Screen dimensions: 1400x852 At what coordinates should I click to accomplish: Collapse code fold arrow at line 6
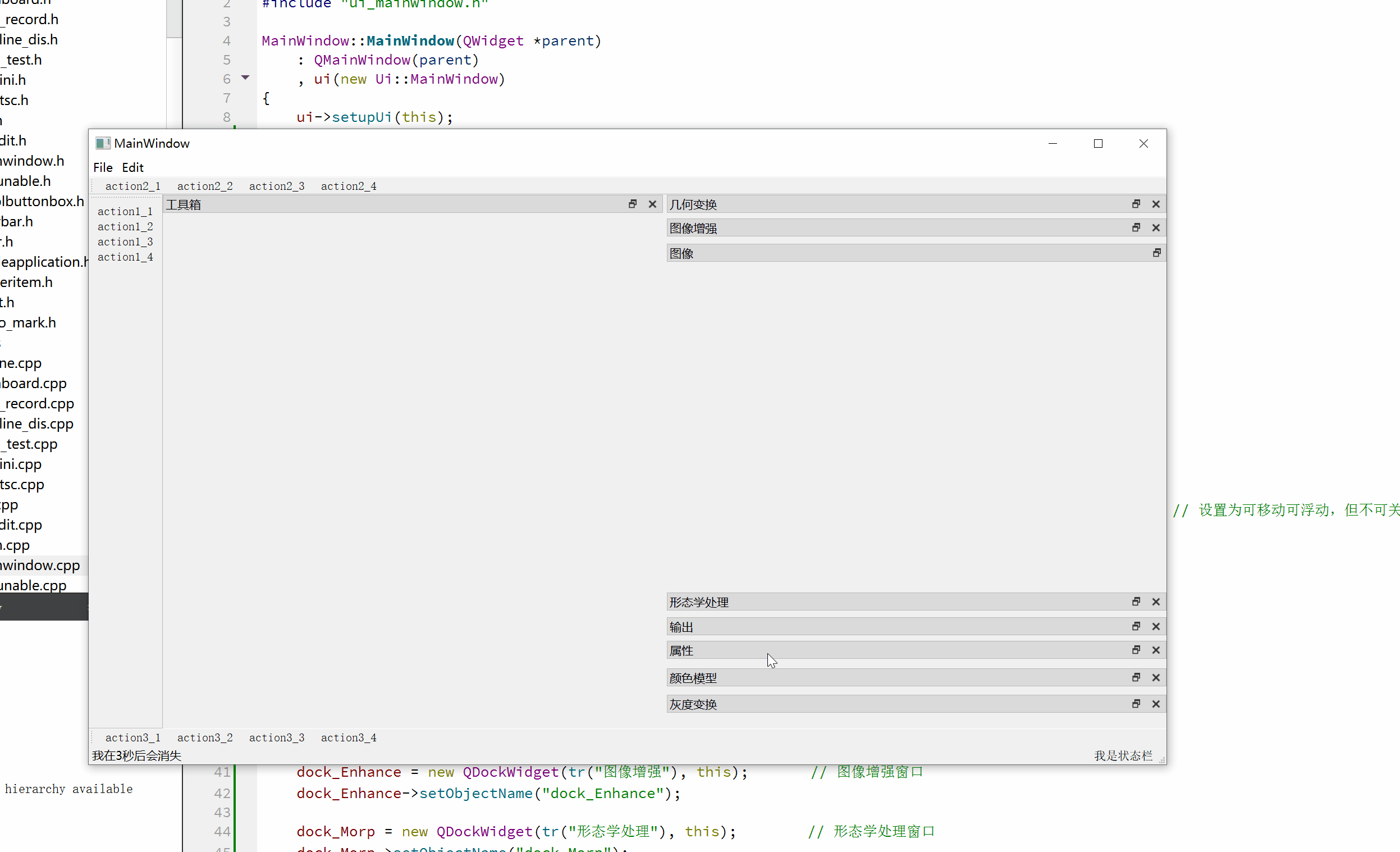(x=245, y=78)
